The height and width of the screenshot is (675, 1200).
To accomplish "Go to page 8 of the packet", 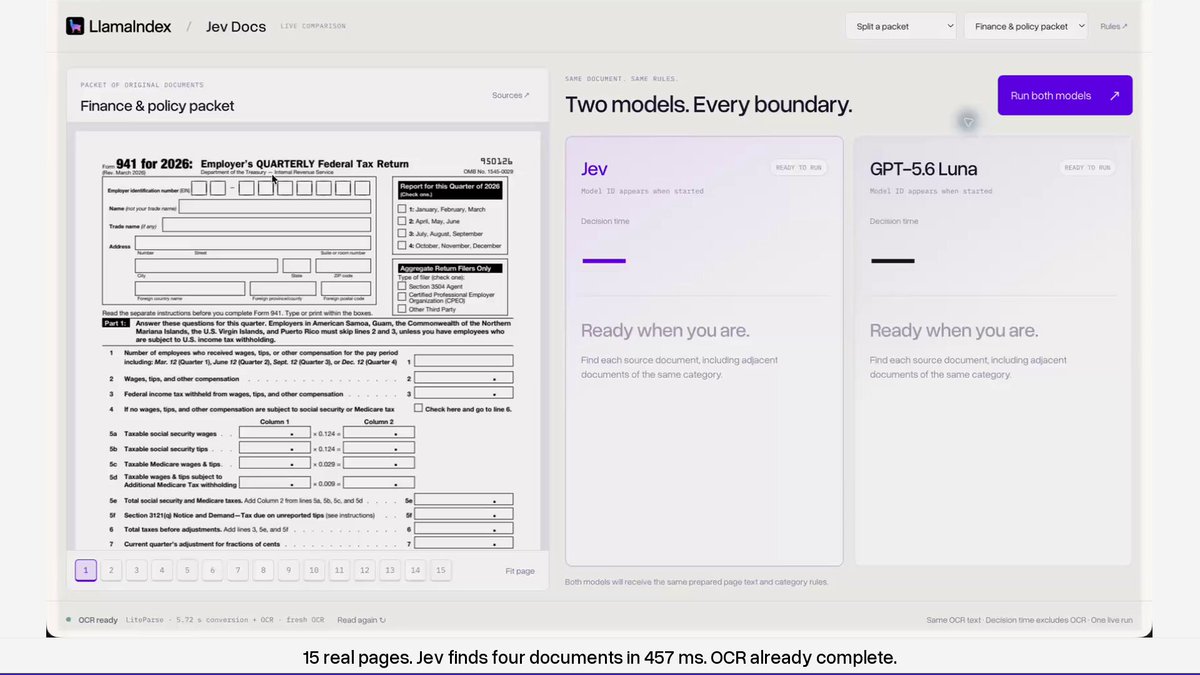I will (x=263, y=570).
